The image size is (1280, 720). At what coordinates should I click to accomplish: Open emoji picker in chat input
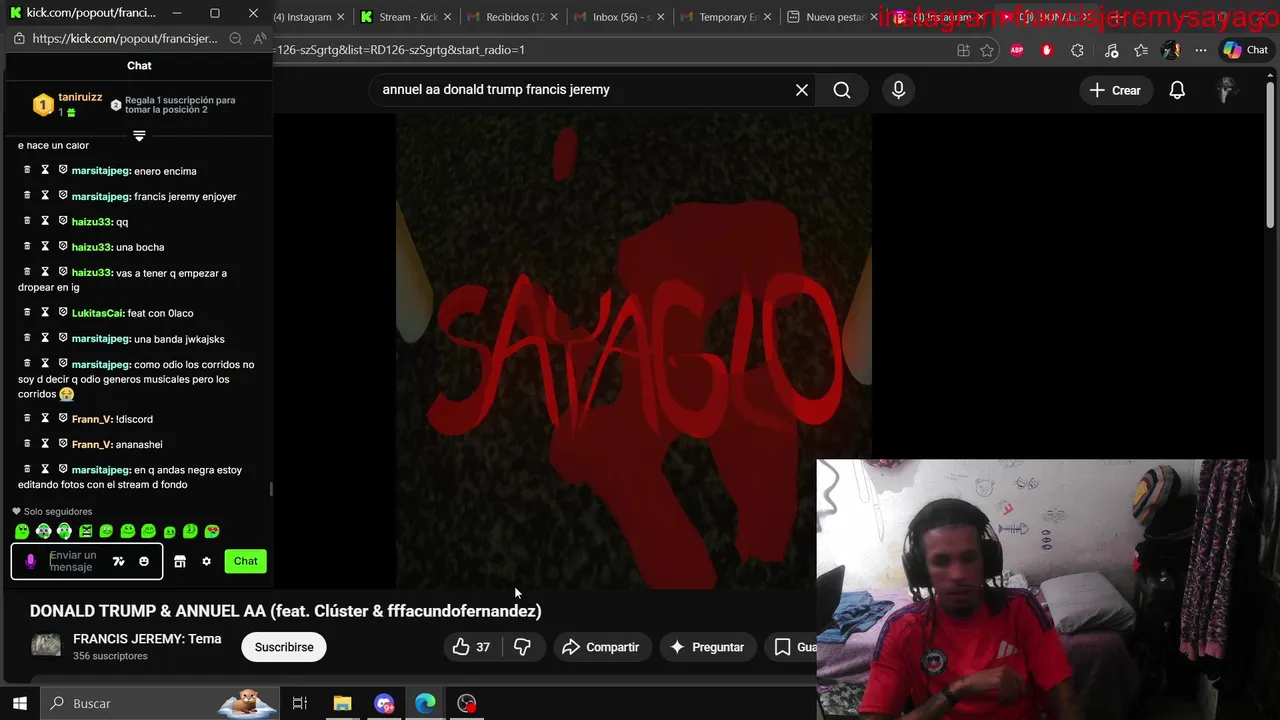point(144,561)
